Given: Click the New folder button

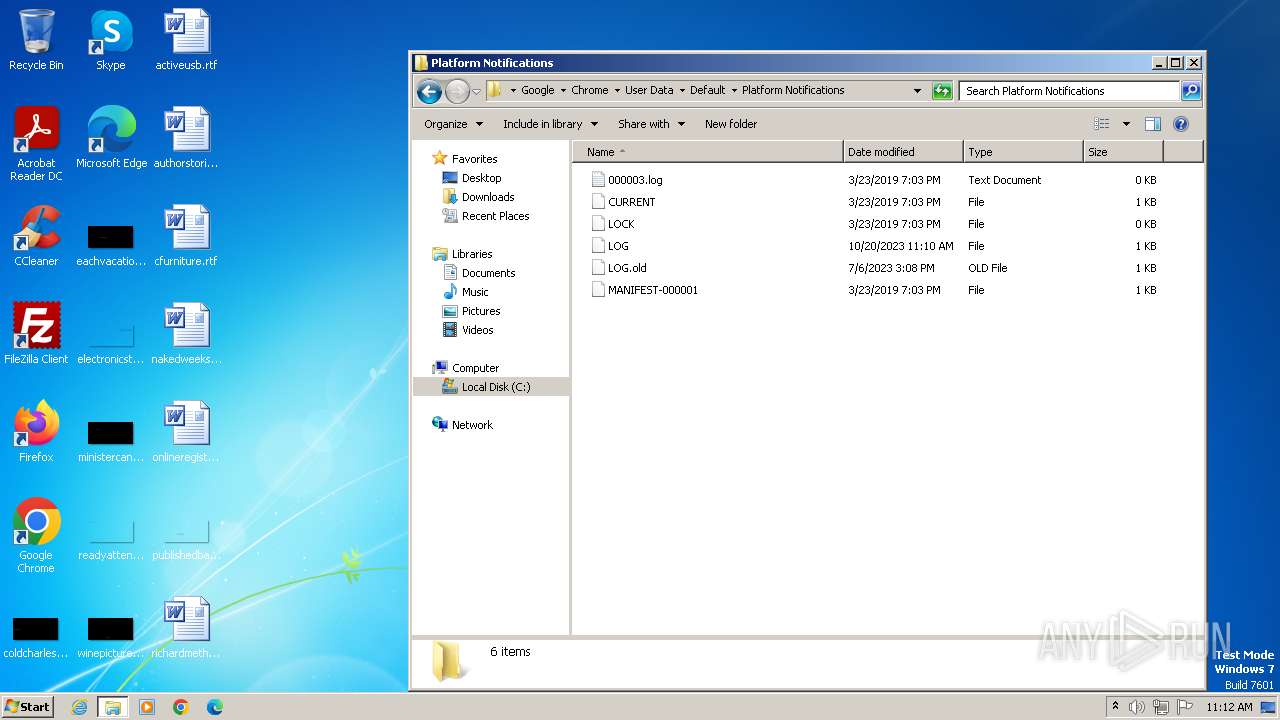Looking at the screenshot, I should 731,124.
